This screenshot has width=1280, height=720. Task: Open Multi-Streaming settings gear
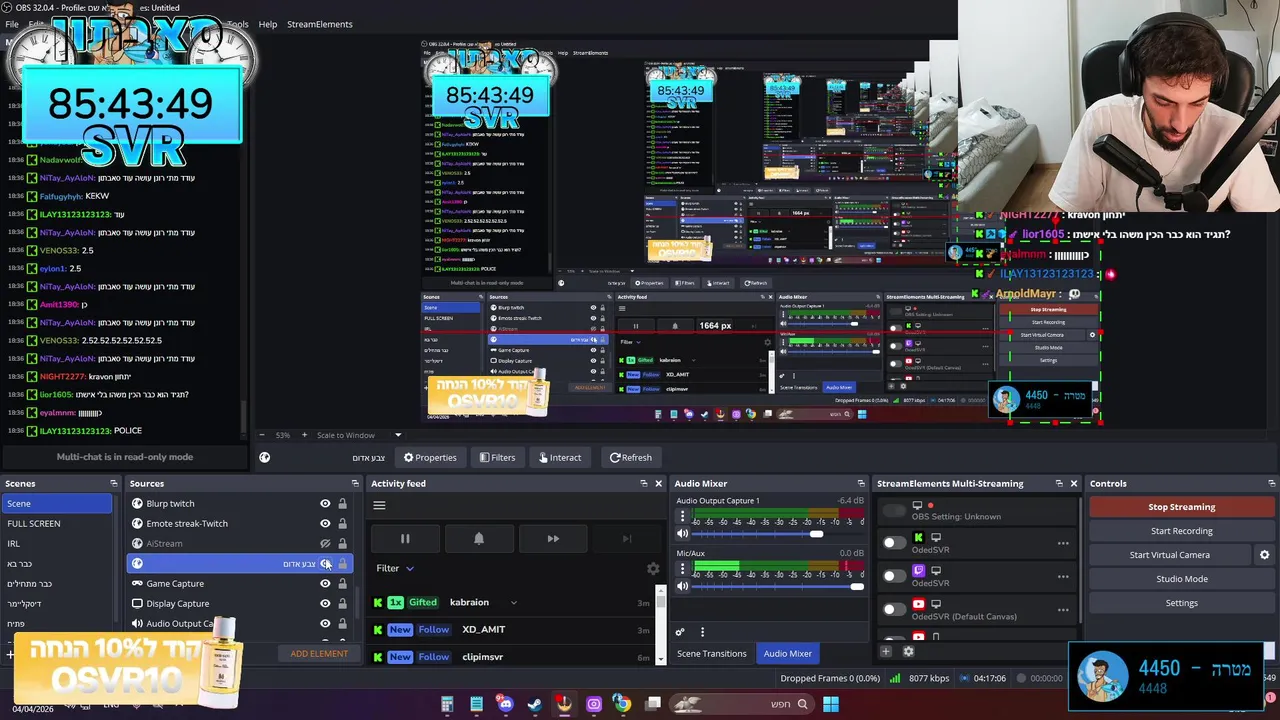point(908,651)
